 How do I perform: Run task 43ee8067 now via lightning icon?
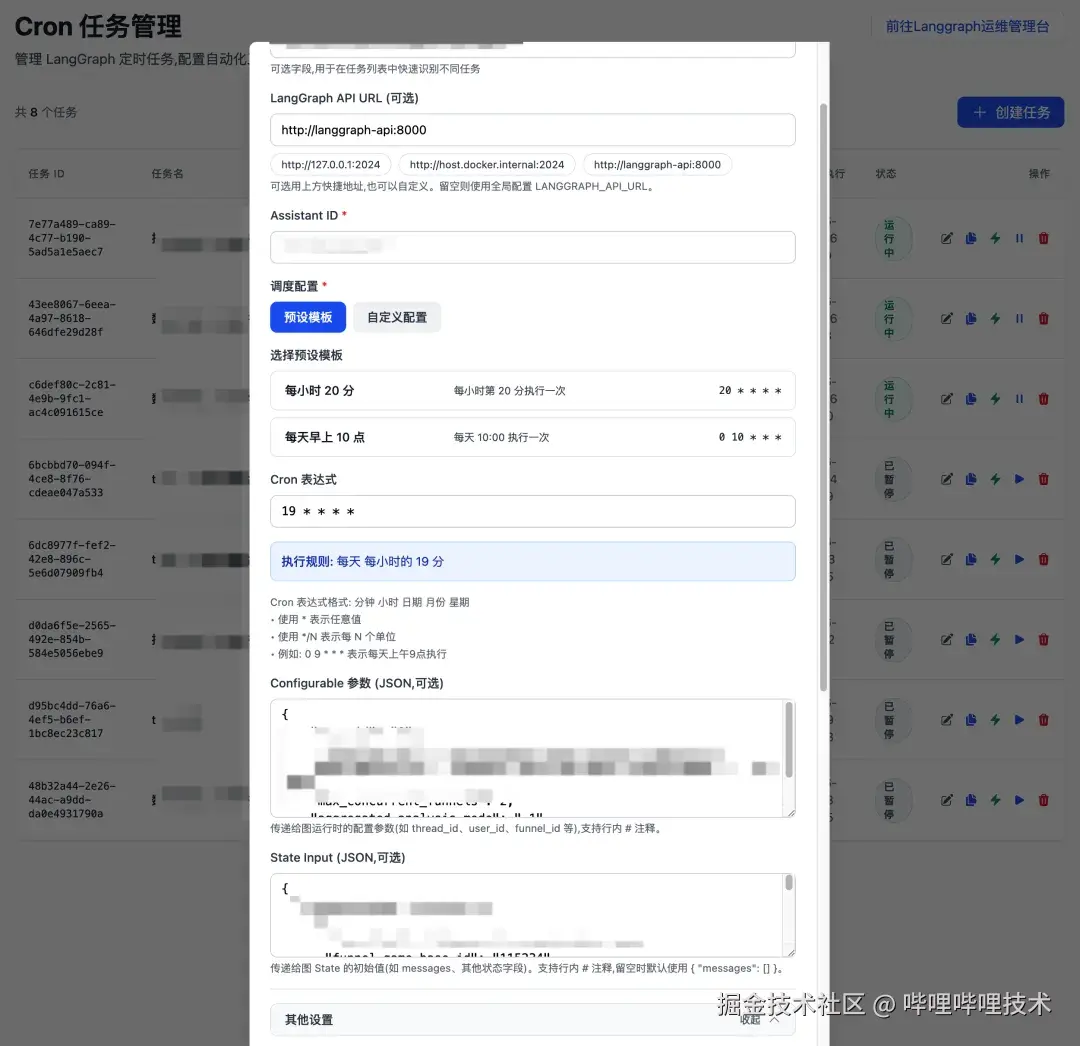(x=995, y=319)
